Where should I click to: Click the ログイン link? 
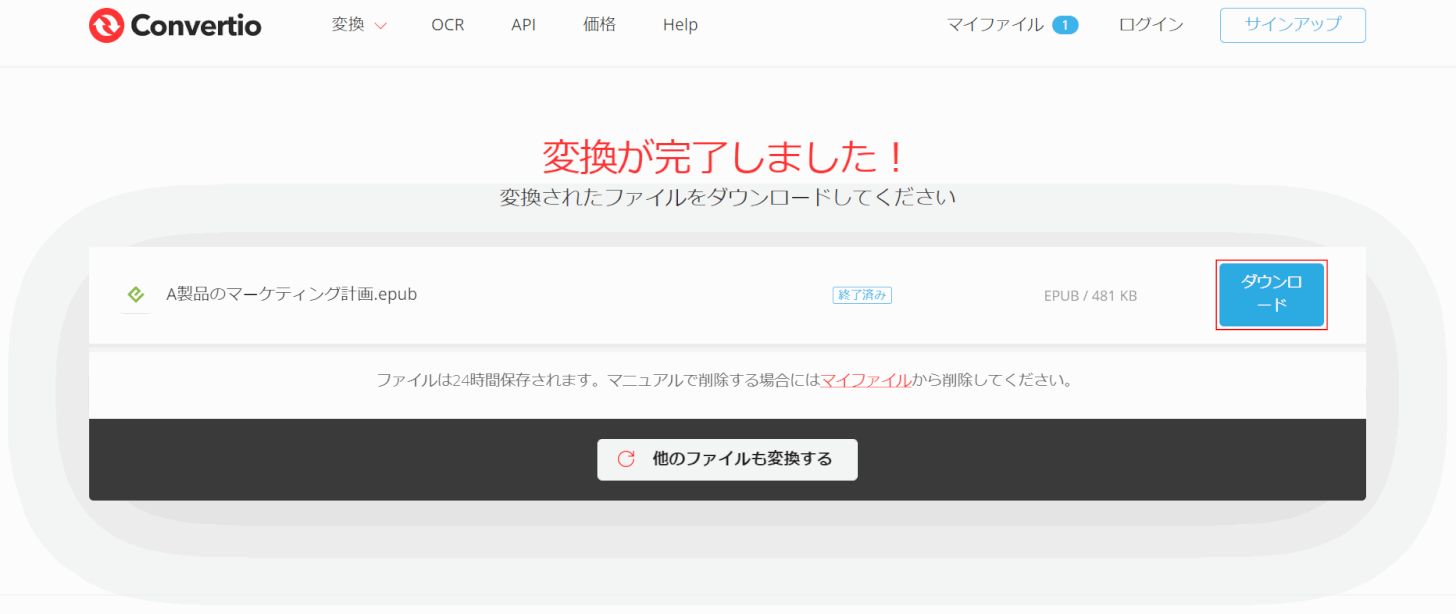click(x=1151, y=25)
